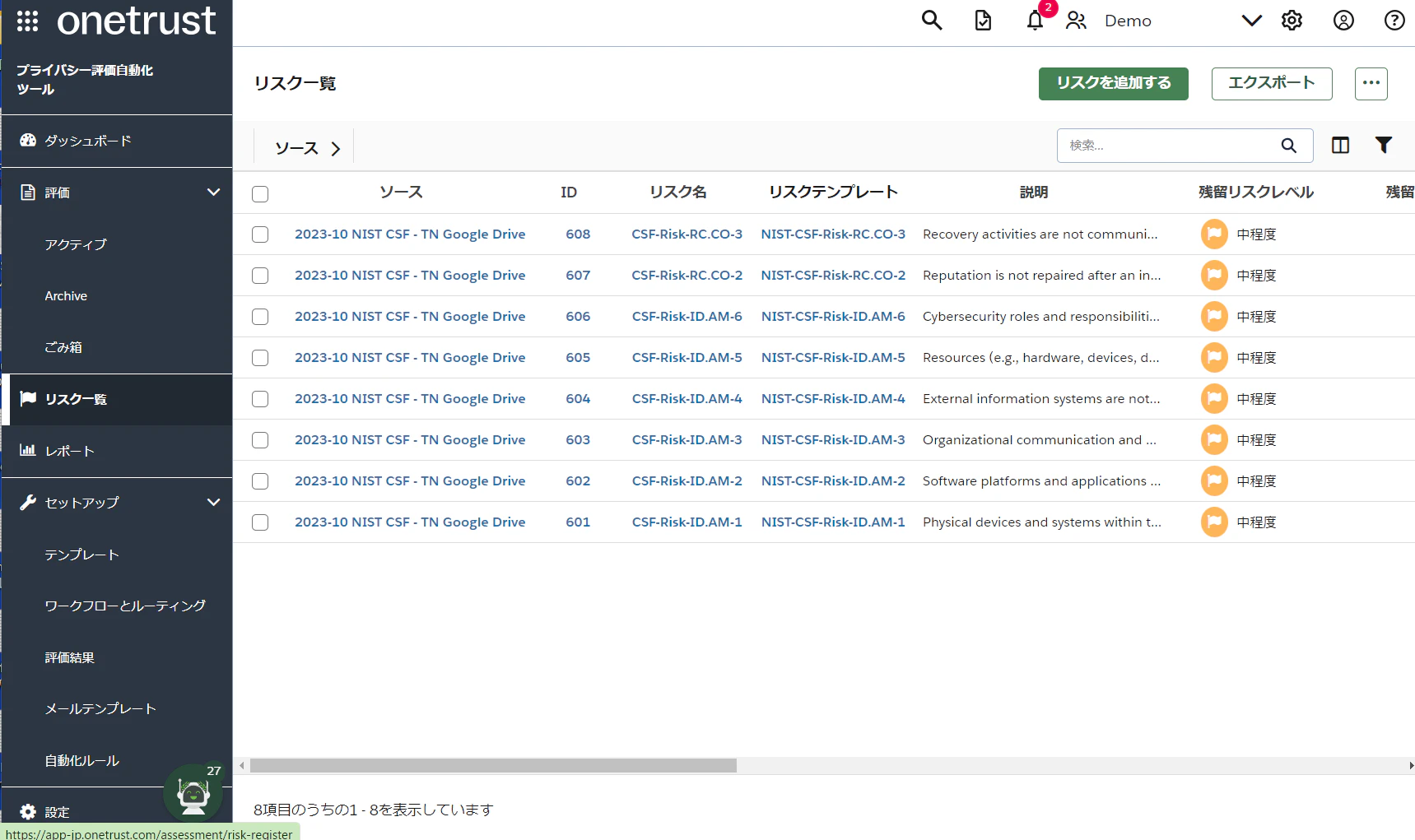Click the scrollbar left arrow
The image size is (1415, 840).
(x=242, y=766)
